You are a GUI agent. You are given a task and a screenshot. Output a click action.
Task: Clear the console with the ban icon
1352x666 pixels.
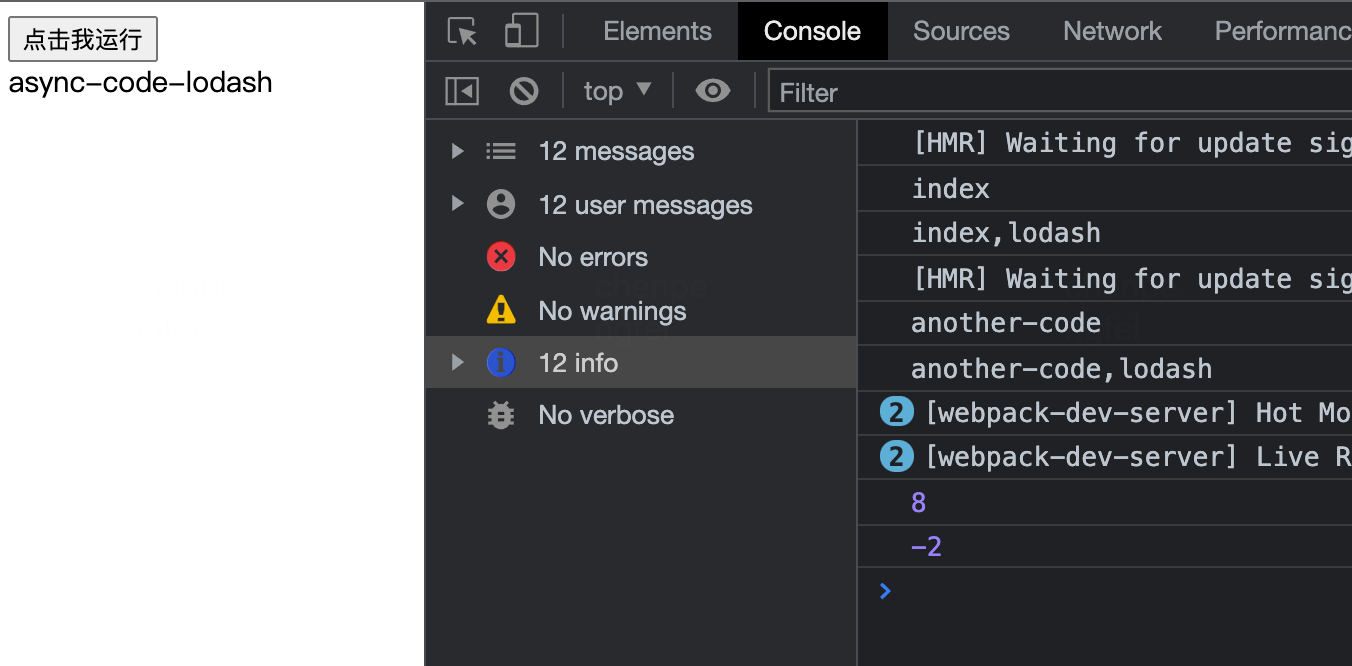pyautogui.click(x=524, y=92)
